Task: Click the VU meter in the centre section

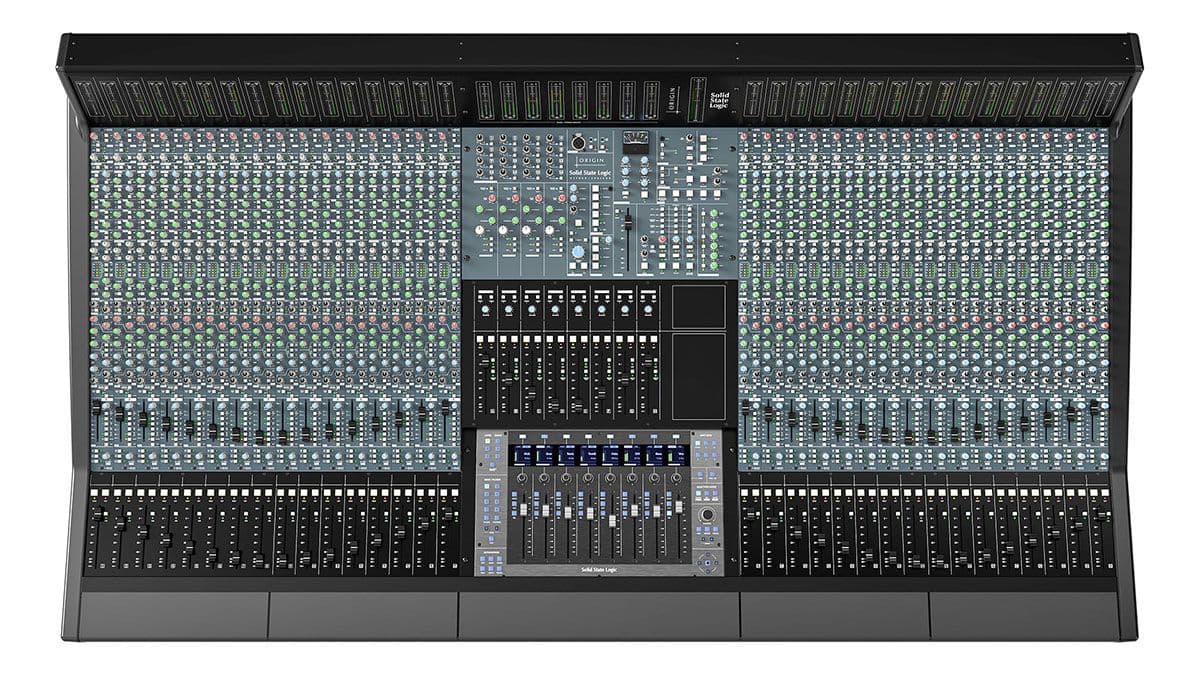Action: click(x=634, y=142)
